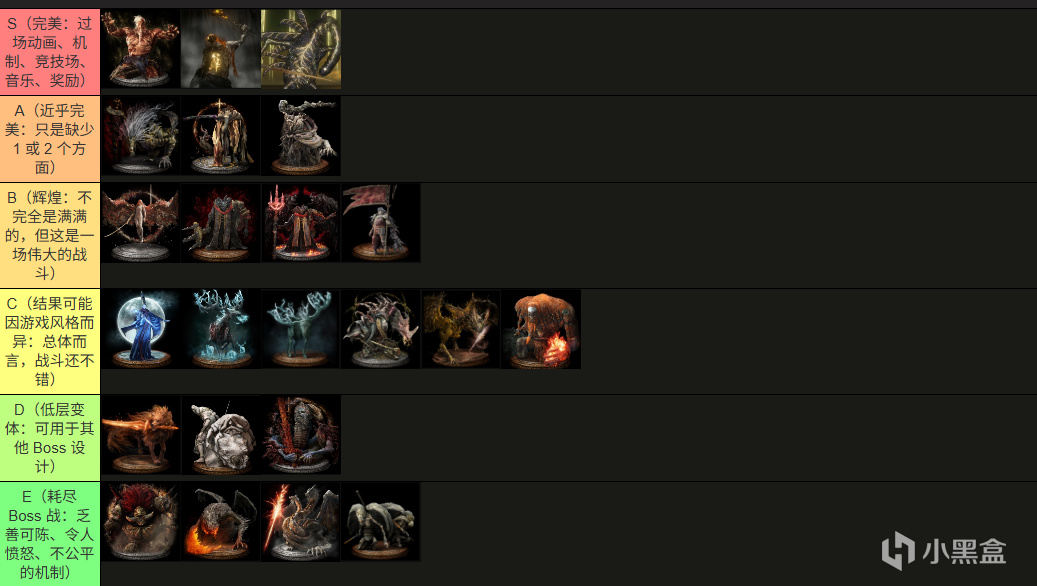Viewport: 1037px width, 586px height.
Task: Select the muscular giant boss in S tier
Action: (141, 49)
